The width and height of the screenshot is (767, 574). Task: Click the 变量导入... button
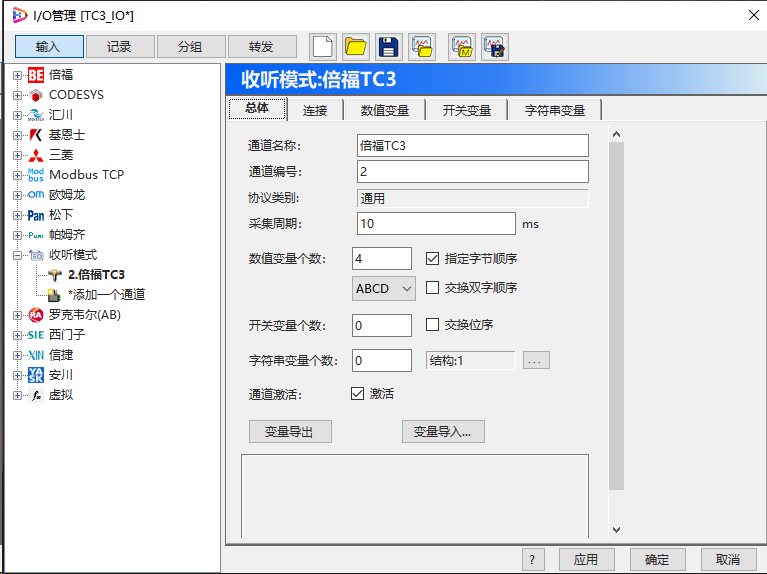coord(443,432)
